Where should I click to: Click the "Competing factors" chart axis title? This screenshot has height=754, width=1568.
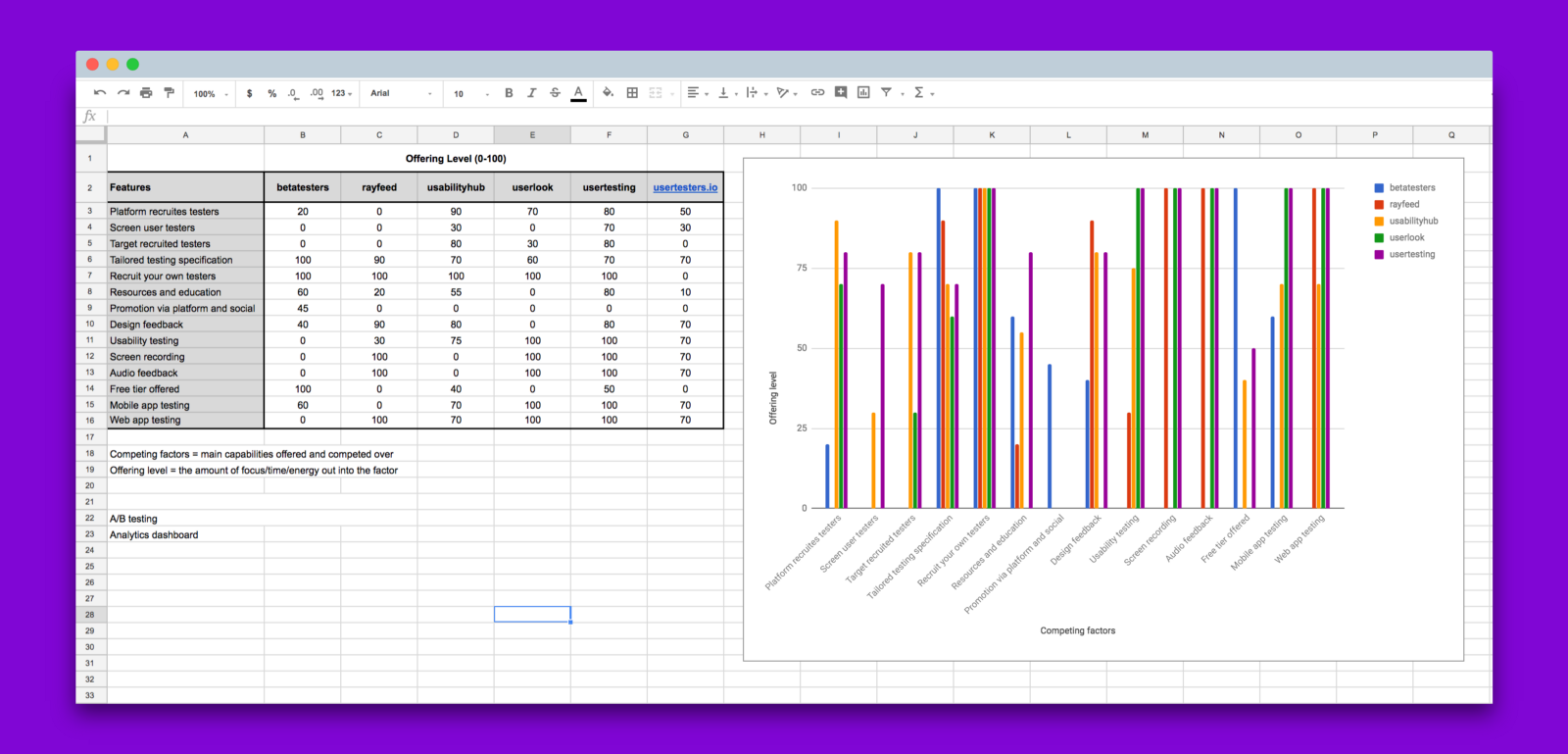tap(1078, 630)
